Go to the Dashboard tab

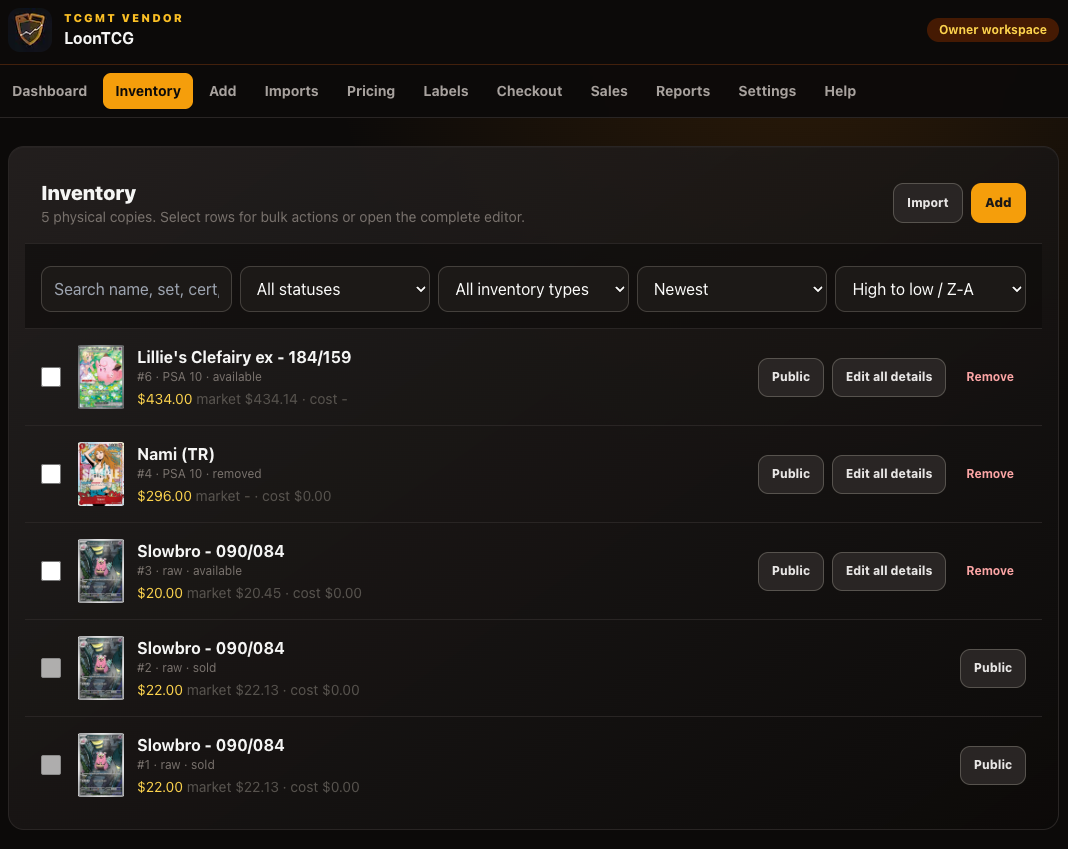pos(50,91)
